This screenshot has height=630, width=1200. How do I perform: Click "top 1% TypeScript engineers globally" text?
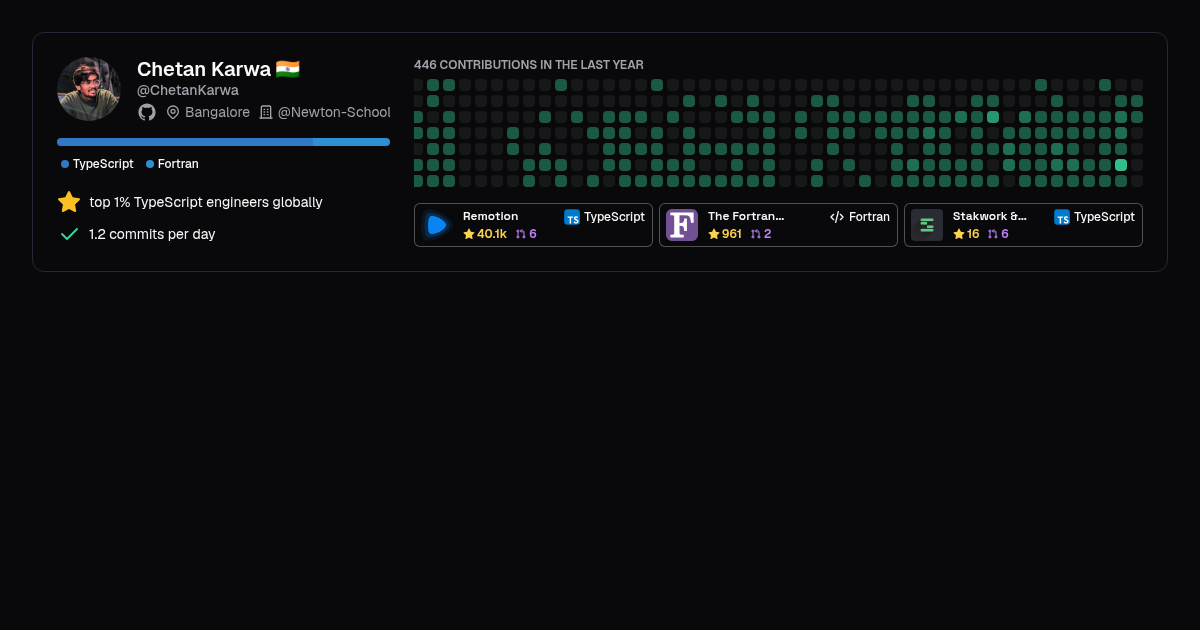click(206, 202)
